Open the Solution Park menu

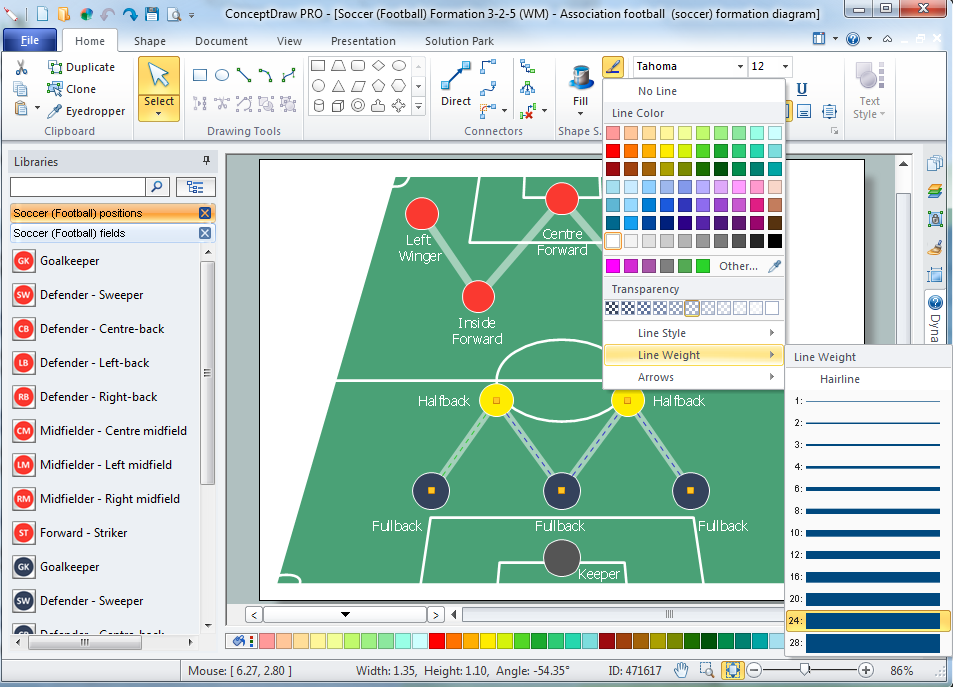click(459, 41)
